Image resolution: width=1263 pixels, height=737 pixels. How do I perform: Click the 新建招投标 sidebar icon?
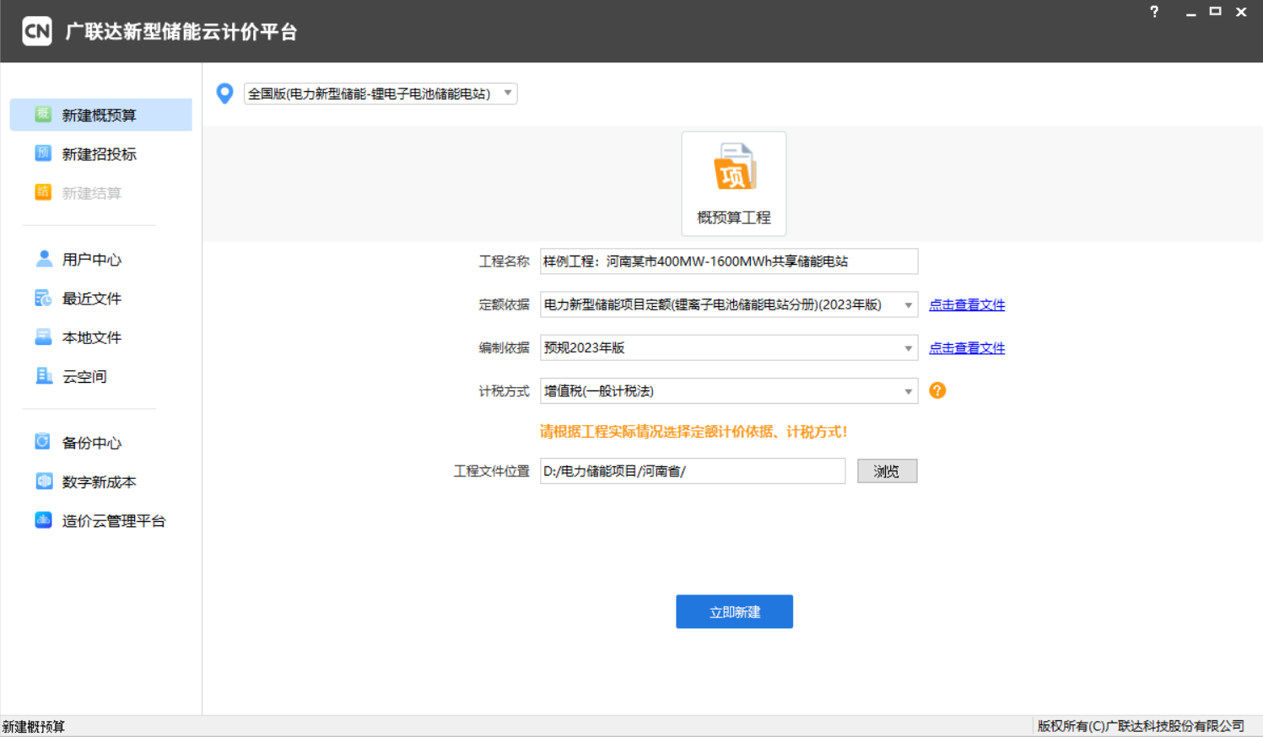43,153
